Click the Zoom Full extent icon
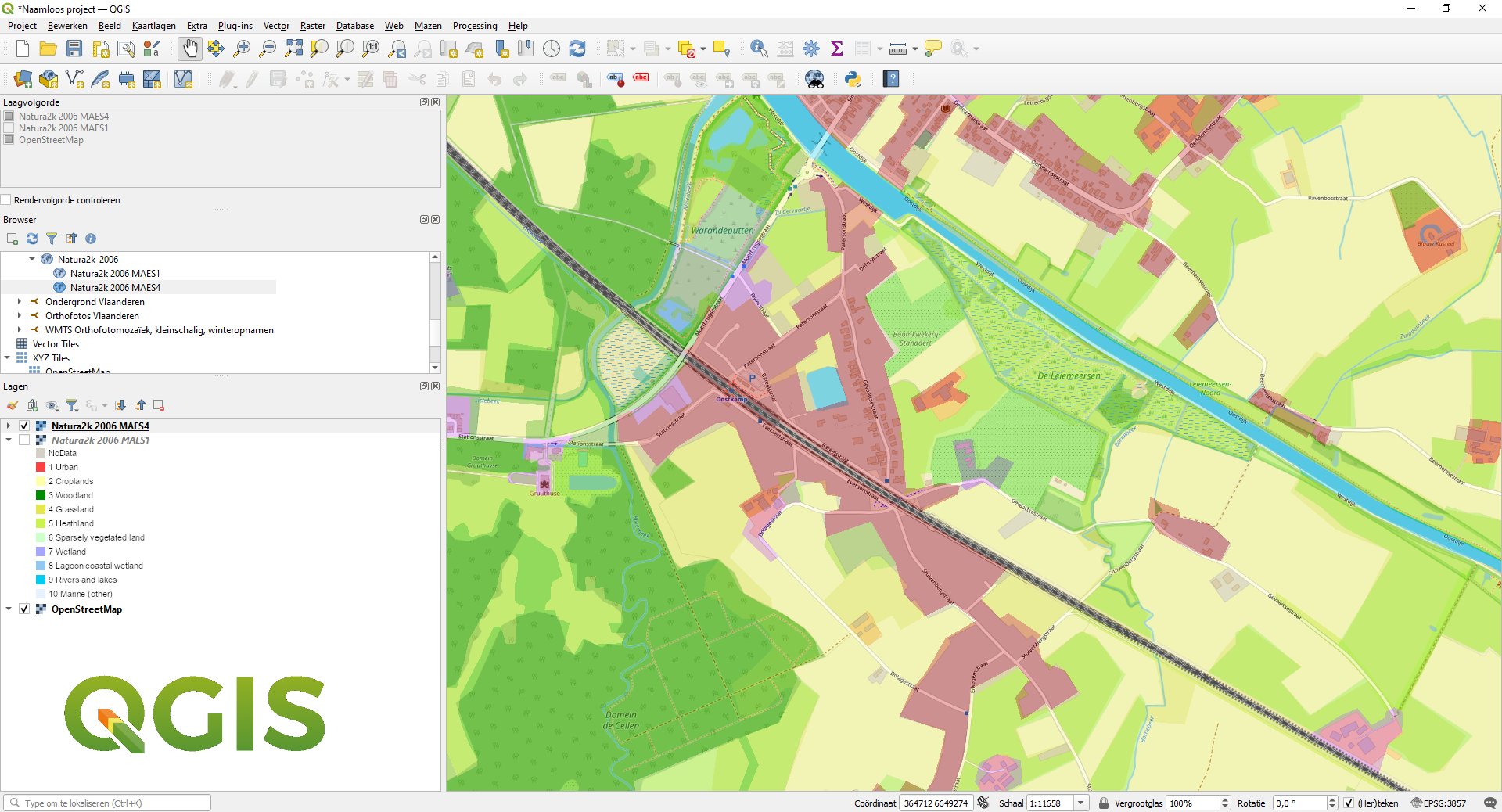 click(x=293, y=49)
